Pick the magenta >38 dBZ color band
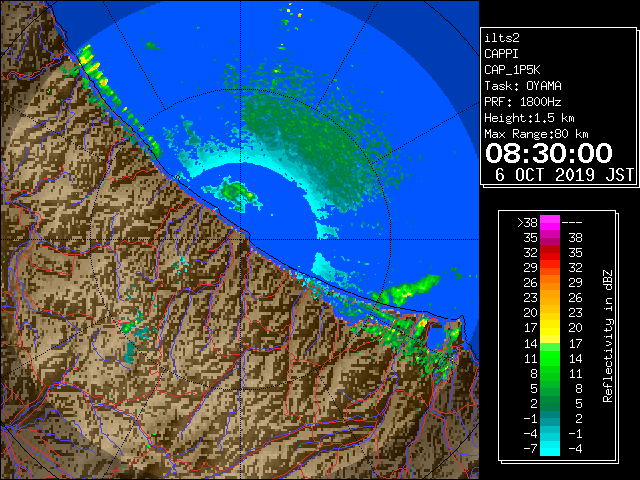 click(550, 223)
